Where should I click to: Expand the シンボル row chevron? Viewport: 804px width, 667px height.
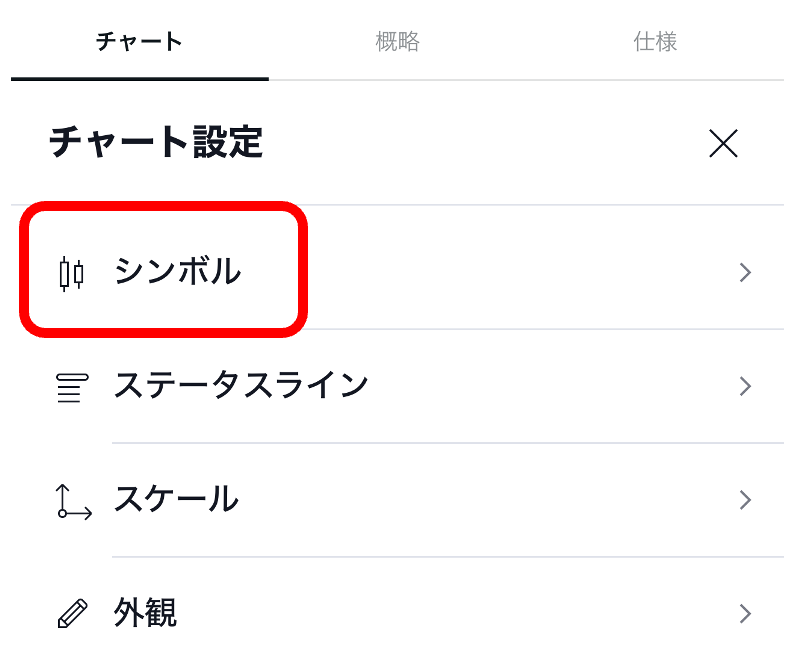(x=744, y=273)
